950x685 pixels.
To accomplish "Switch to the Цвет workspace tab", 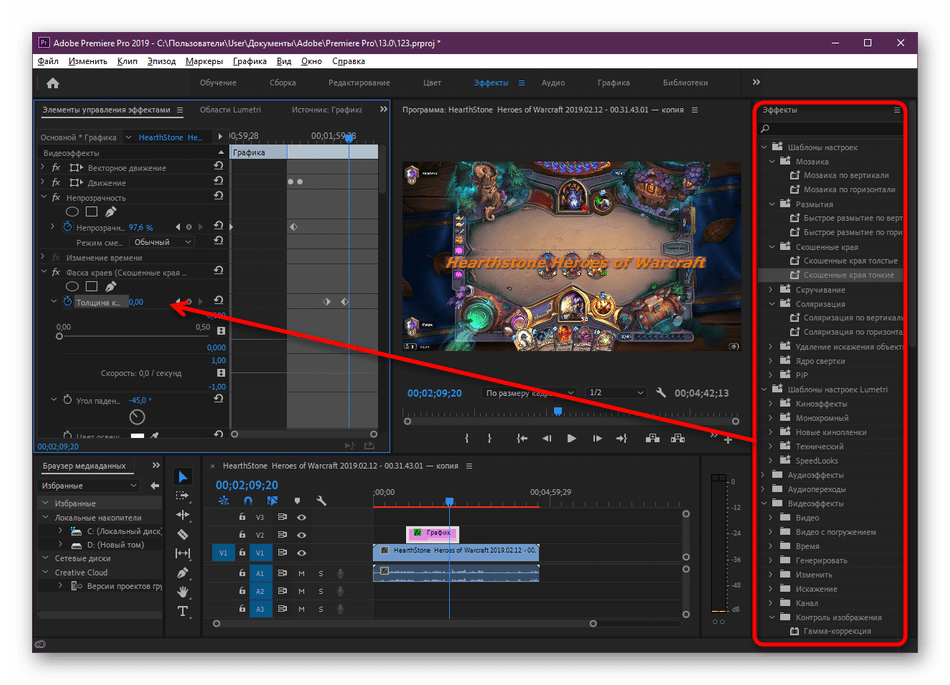I will point(432,83).
